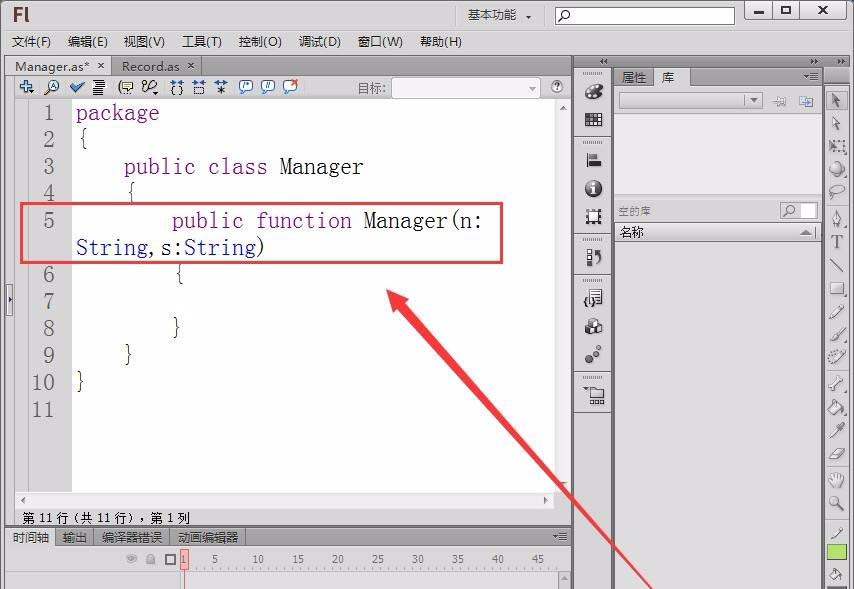Select the black arrow Selection tool
Image resolution: width=854 pixels, height=589 pixels.
click(835, 100)
